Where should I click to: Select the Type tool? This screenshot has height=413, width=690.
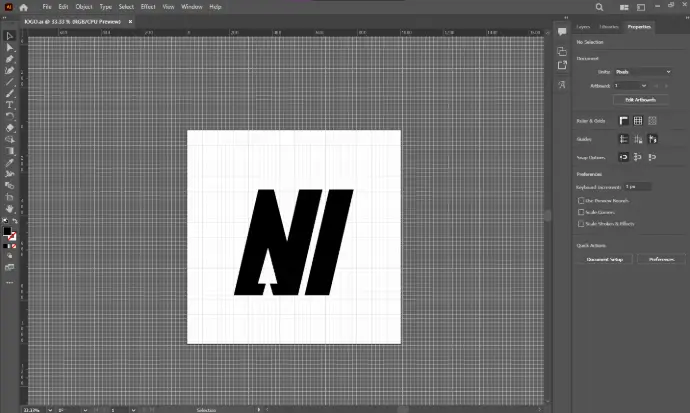[9, 105]
